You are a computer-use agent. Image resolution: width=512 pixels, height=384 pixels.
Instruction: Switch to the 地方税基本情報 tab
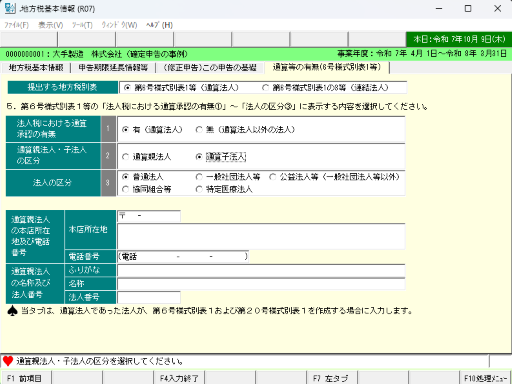[36, 68]
